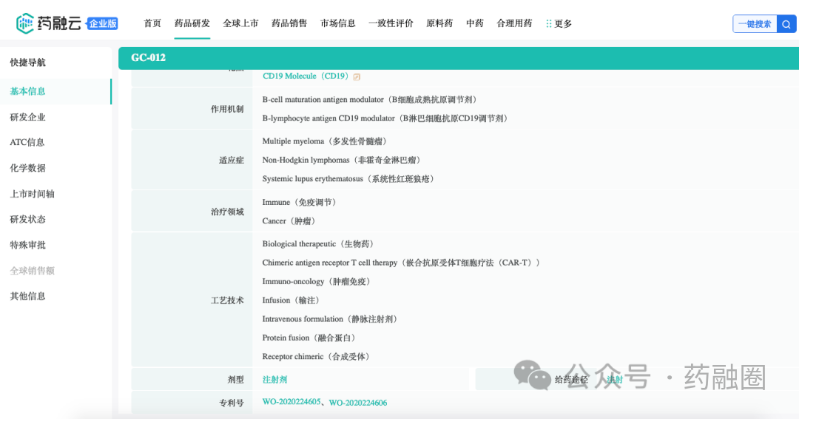Go to the 首页 menu item
This screenshot has width=827, height=428.
152,23
